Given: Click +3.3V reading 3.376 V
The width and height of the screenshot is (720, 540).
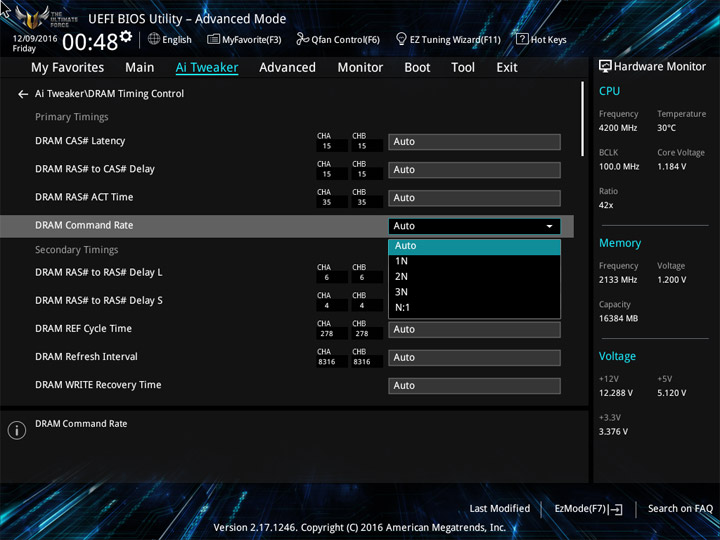Looking at the screenshot, I should pyautogui.click(x=613, y=432).
